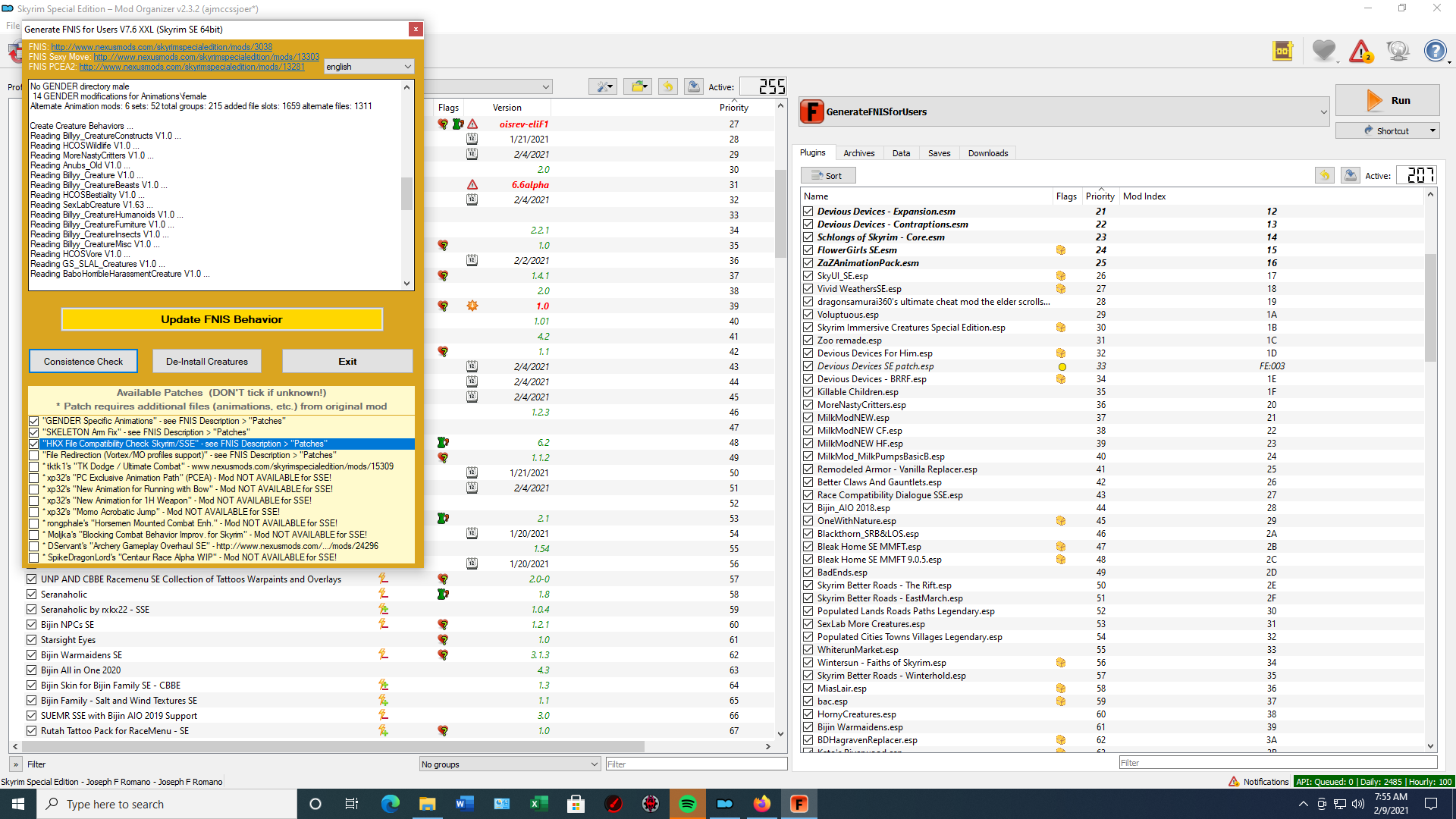Click the De-Install Creatures button
This screenshot has width=1456, height=819.
[207, 362]
